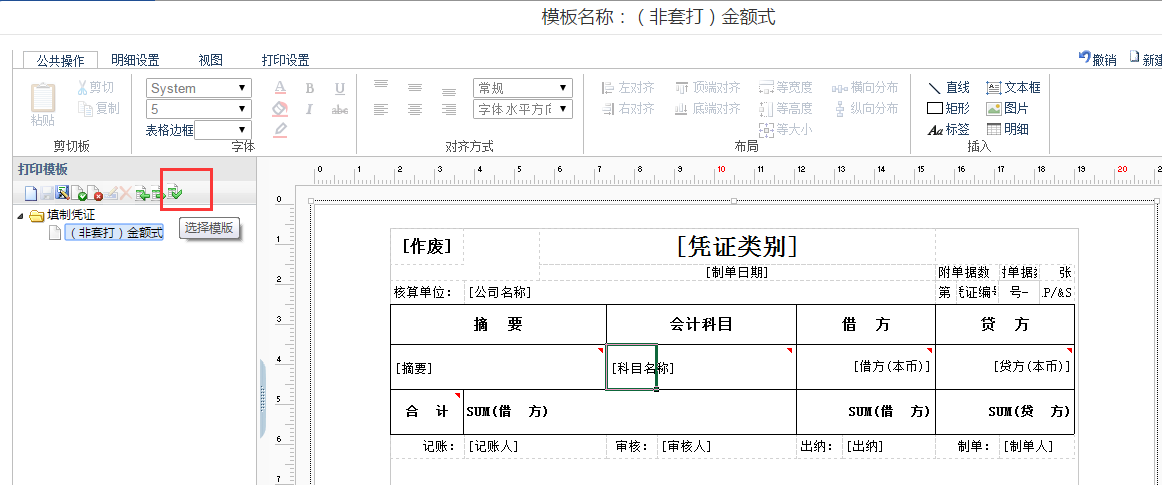This screenshot has width=1162, height=485.
Task: Collapse the 填制凭证 tree folder
Action: click(x=22, y=215)
